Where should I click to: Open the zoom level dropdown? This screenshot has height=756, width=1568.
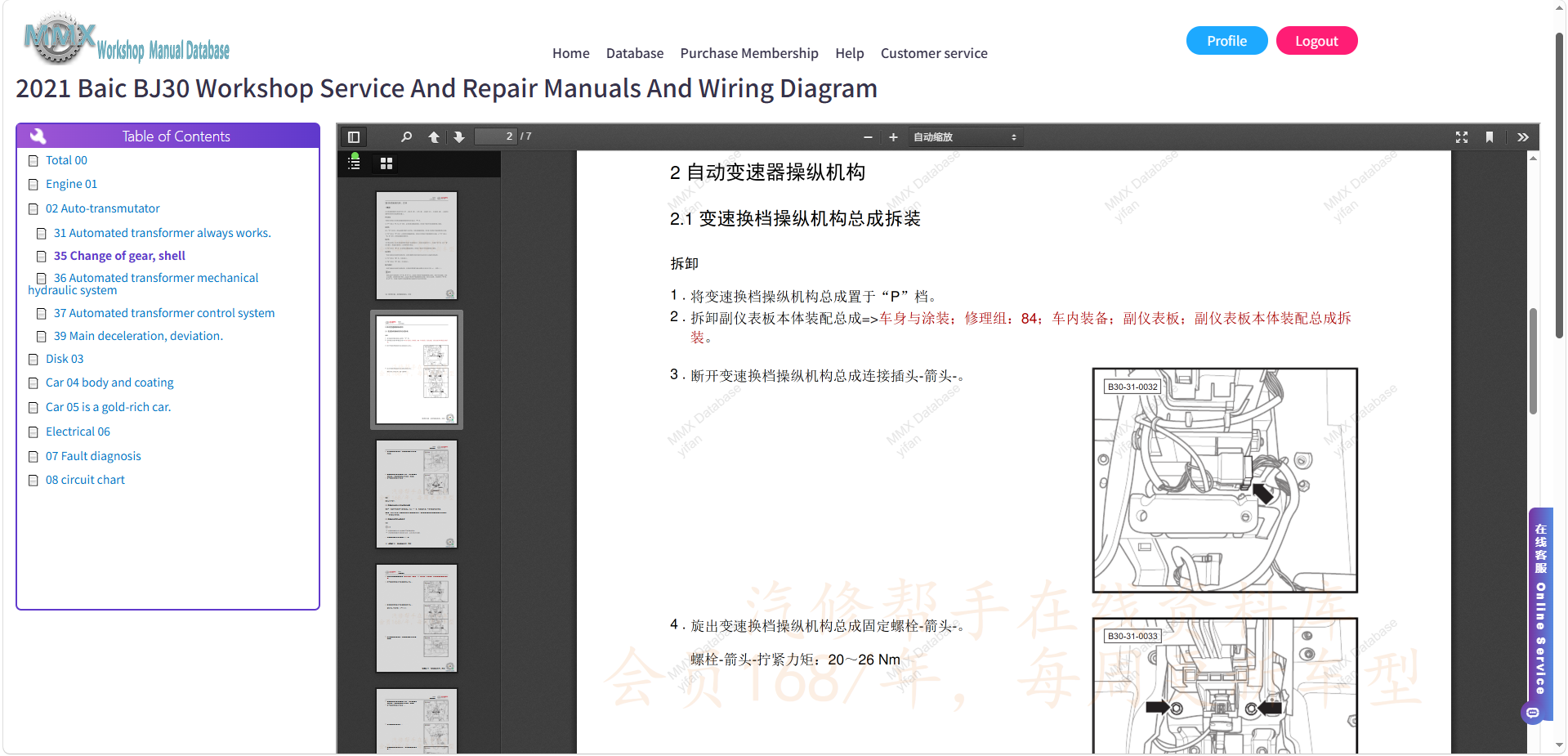click(965, 137)
